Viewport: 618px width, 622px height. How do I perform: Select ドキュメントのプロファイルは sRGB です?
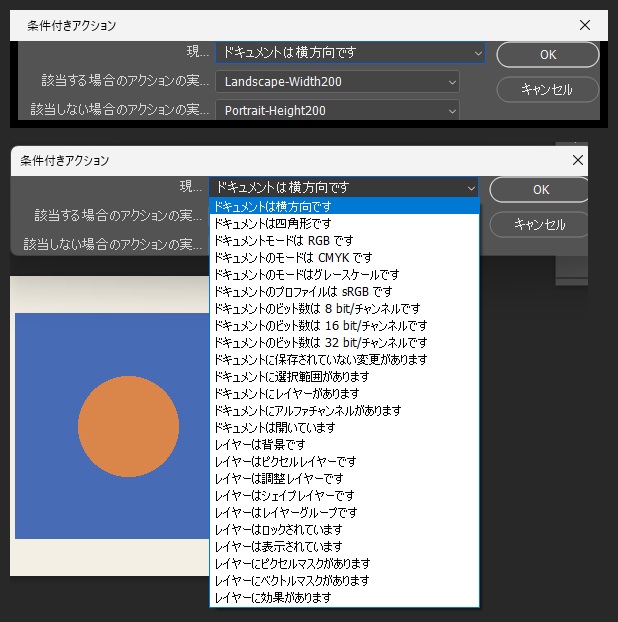coord(344,292)
